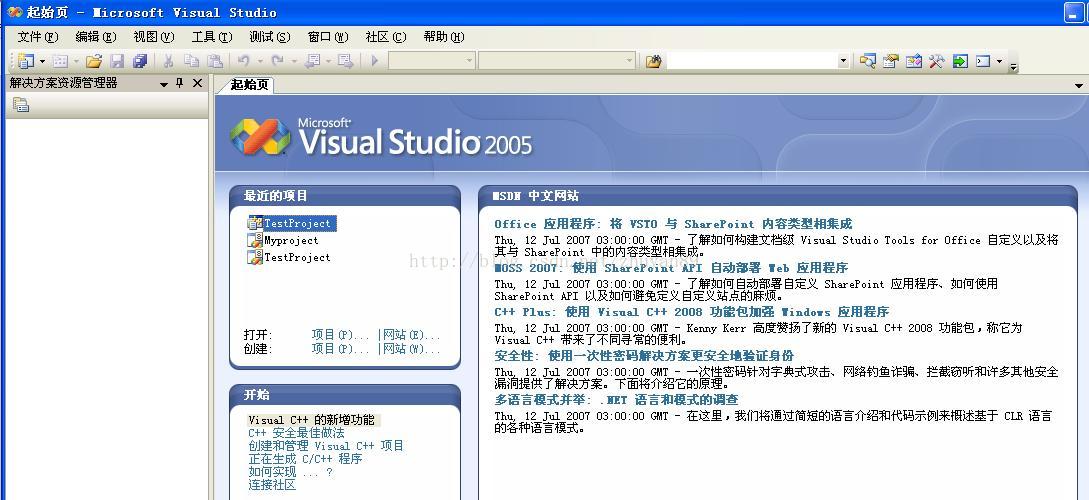Open the 测试(S) menu
The width and height of the screenshot is (1089, 500).
pos(269,37)
